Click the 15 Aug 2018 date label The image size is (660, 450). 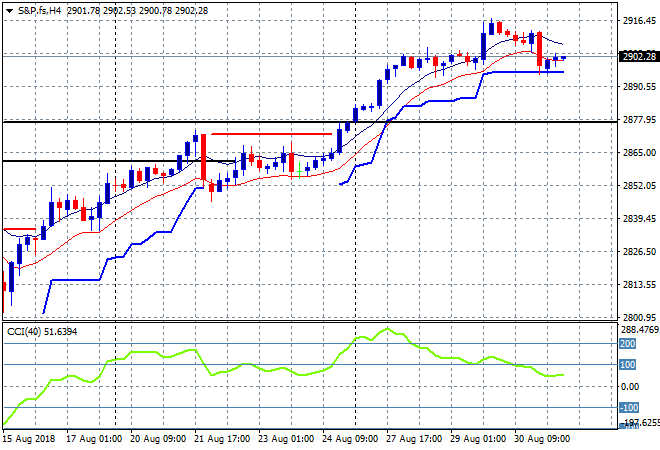pyautogui.click(x=29, y=439)
